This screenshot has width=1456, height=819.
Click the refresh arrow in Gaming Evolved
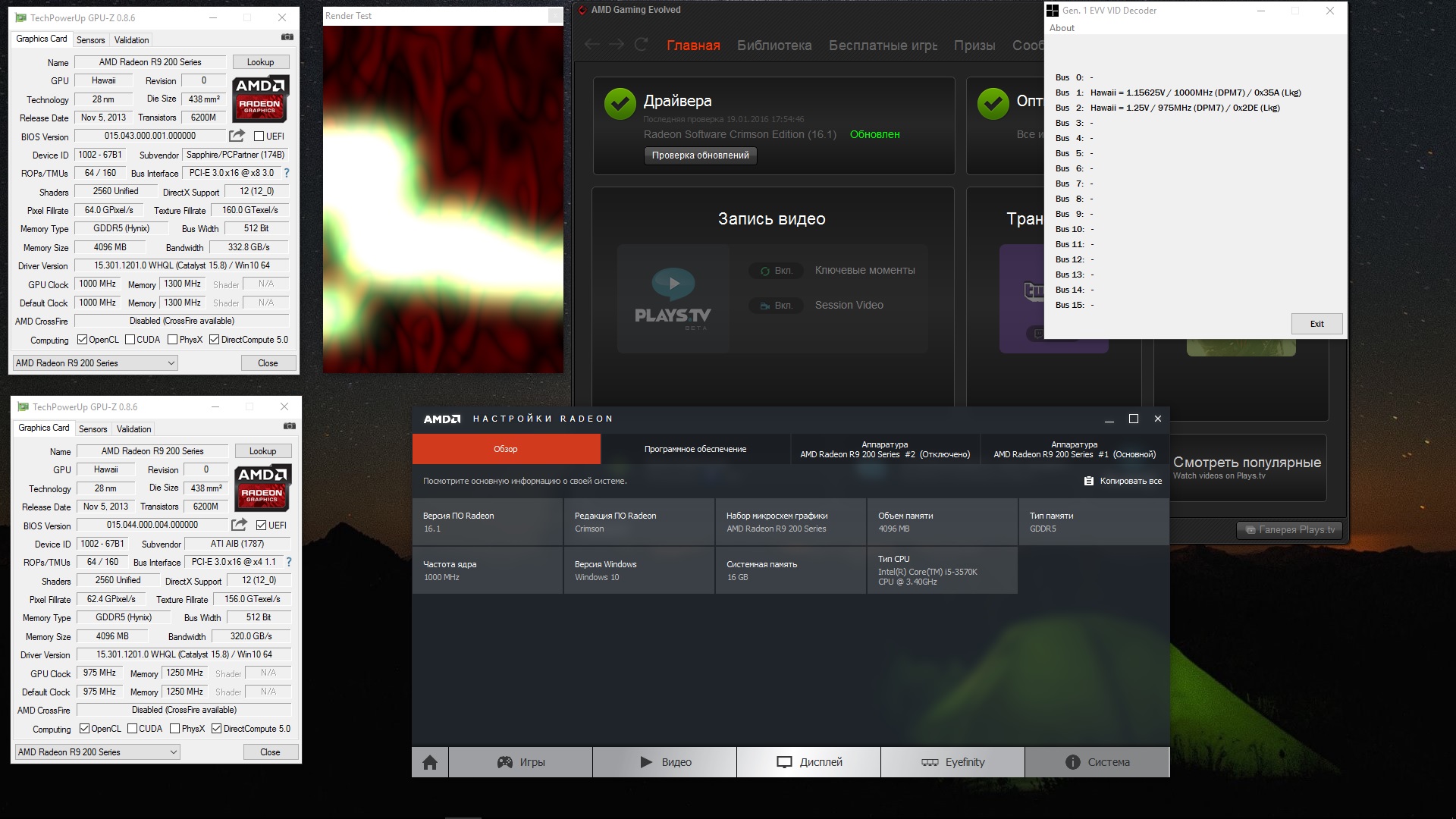[x=641, y=45]
